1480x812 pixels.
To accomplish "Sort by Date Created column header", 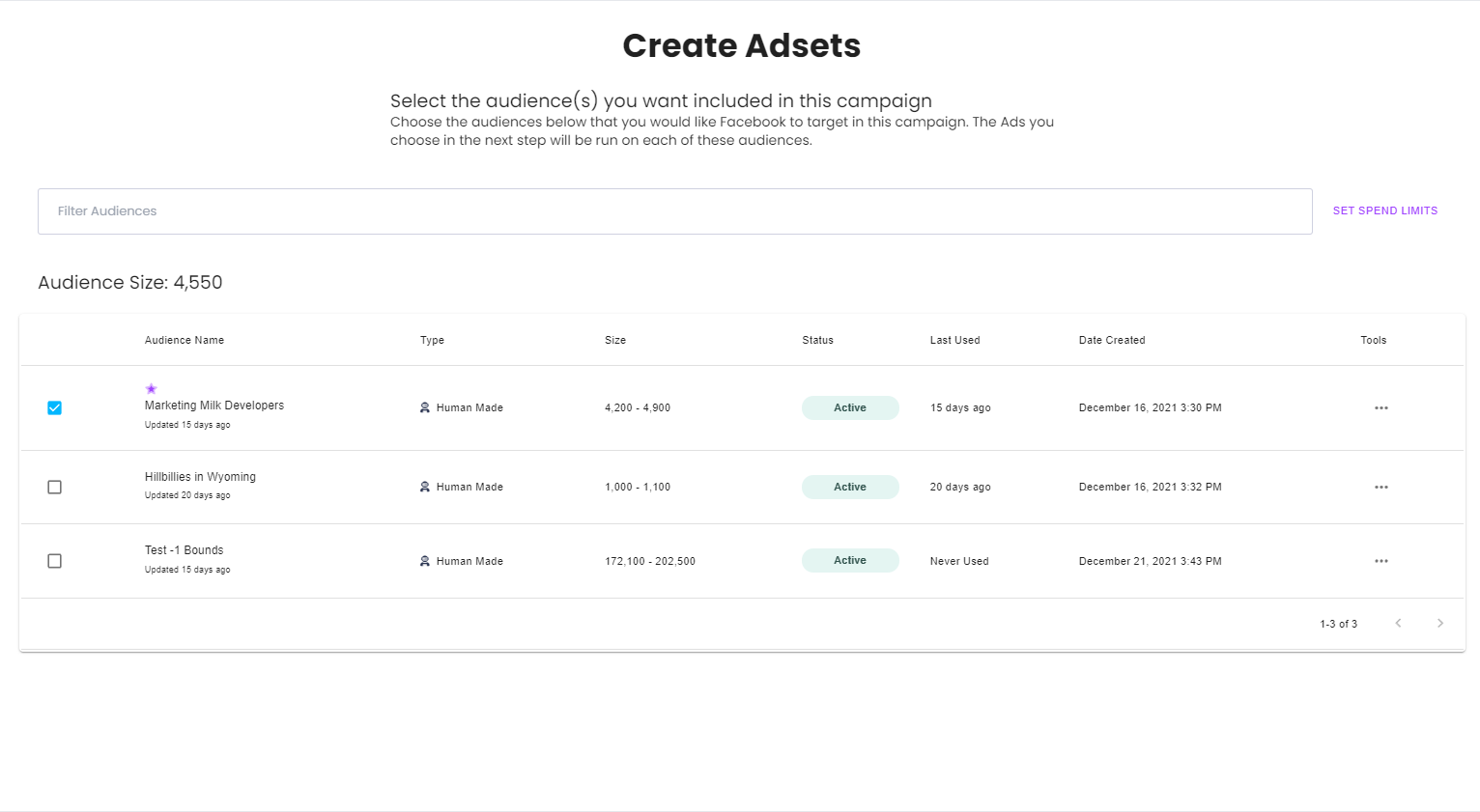I will [1112, 341].
